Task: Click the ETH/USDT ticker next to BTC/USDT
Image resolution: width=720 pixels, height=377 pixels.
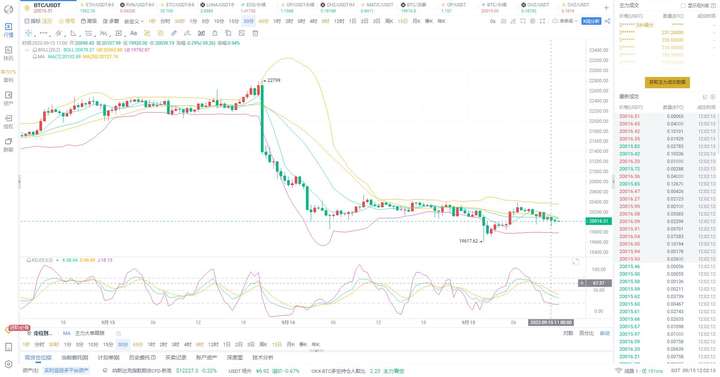Action: (97, 7)
